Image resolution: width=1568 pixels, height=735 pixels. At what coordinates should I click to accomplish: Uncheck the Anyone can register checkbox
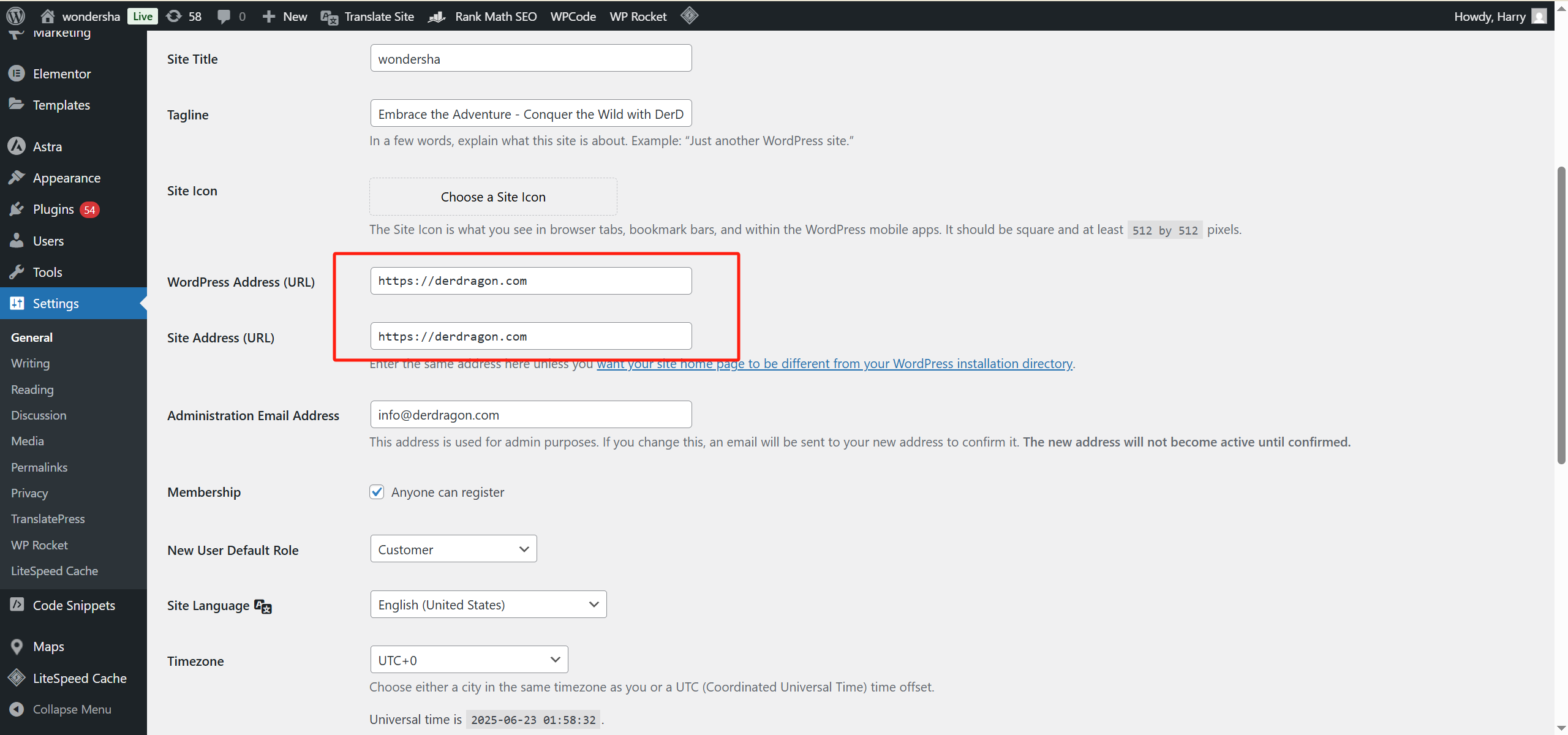point(377,492)
